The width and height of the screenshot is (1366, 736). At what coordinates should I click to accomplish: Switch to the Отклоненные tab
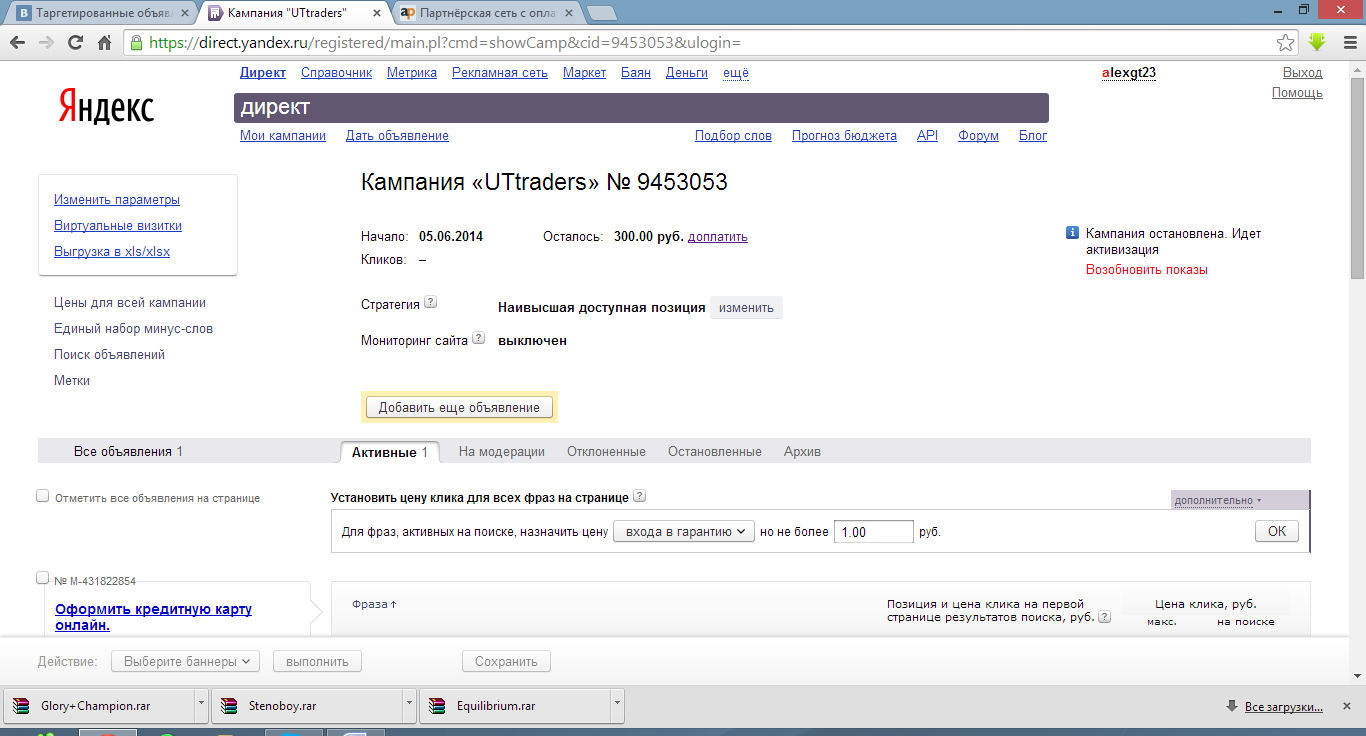(606, 452)
